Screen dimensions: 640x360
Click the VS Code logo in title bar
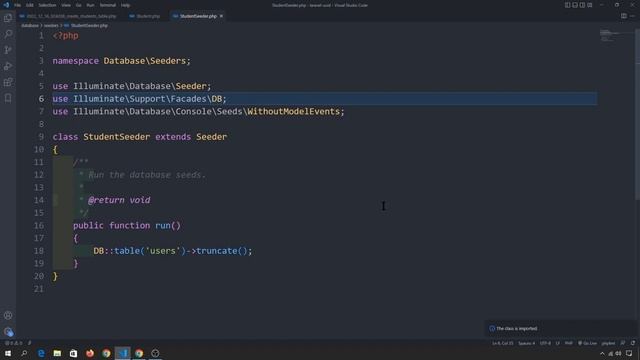point(6,5)
